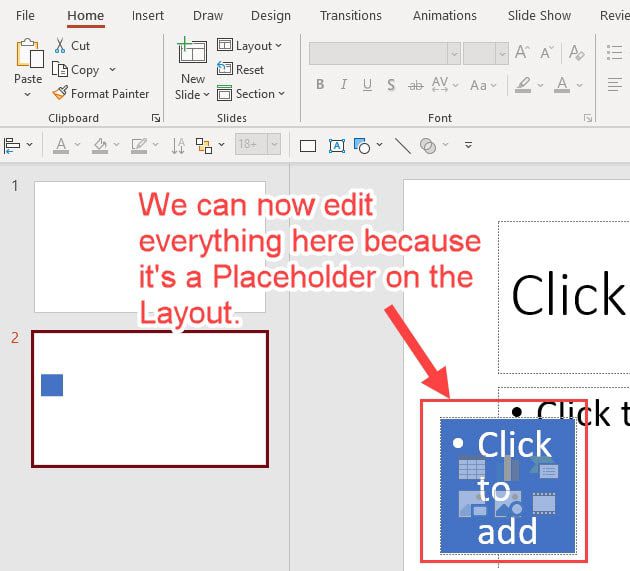Activate the Format Painter brush

click(x=60, y=93)
